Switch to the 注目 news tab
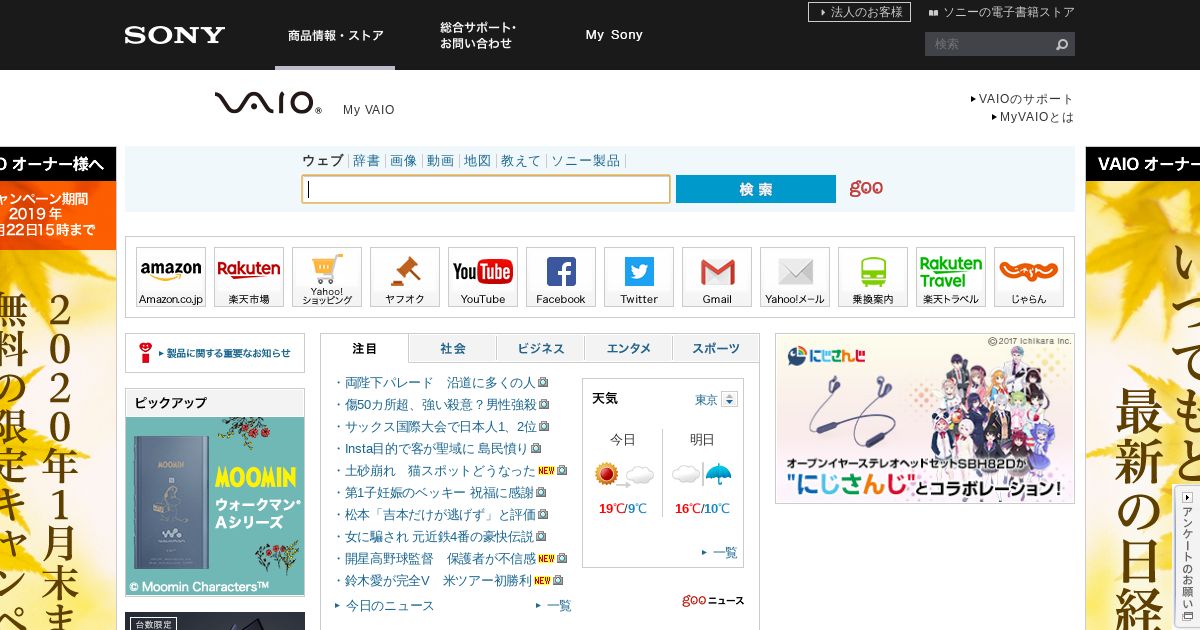This screenshot has width=1200, height=630. click(365, 348)
